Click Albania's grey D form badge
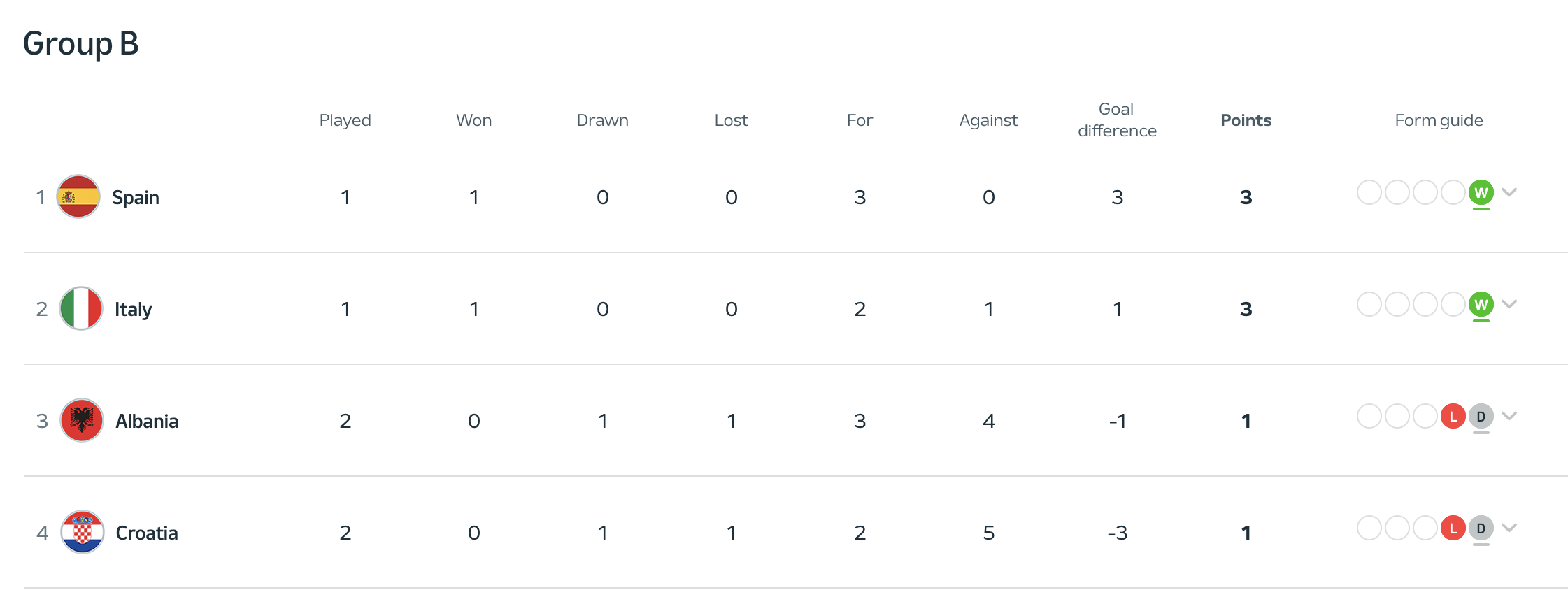1568x597 pixels. coord(1481,416)
